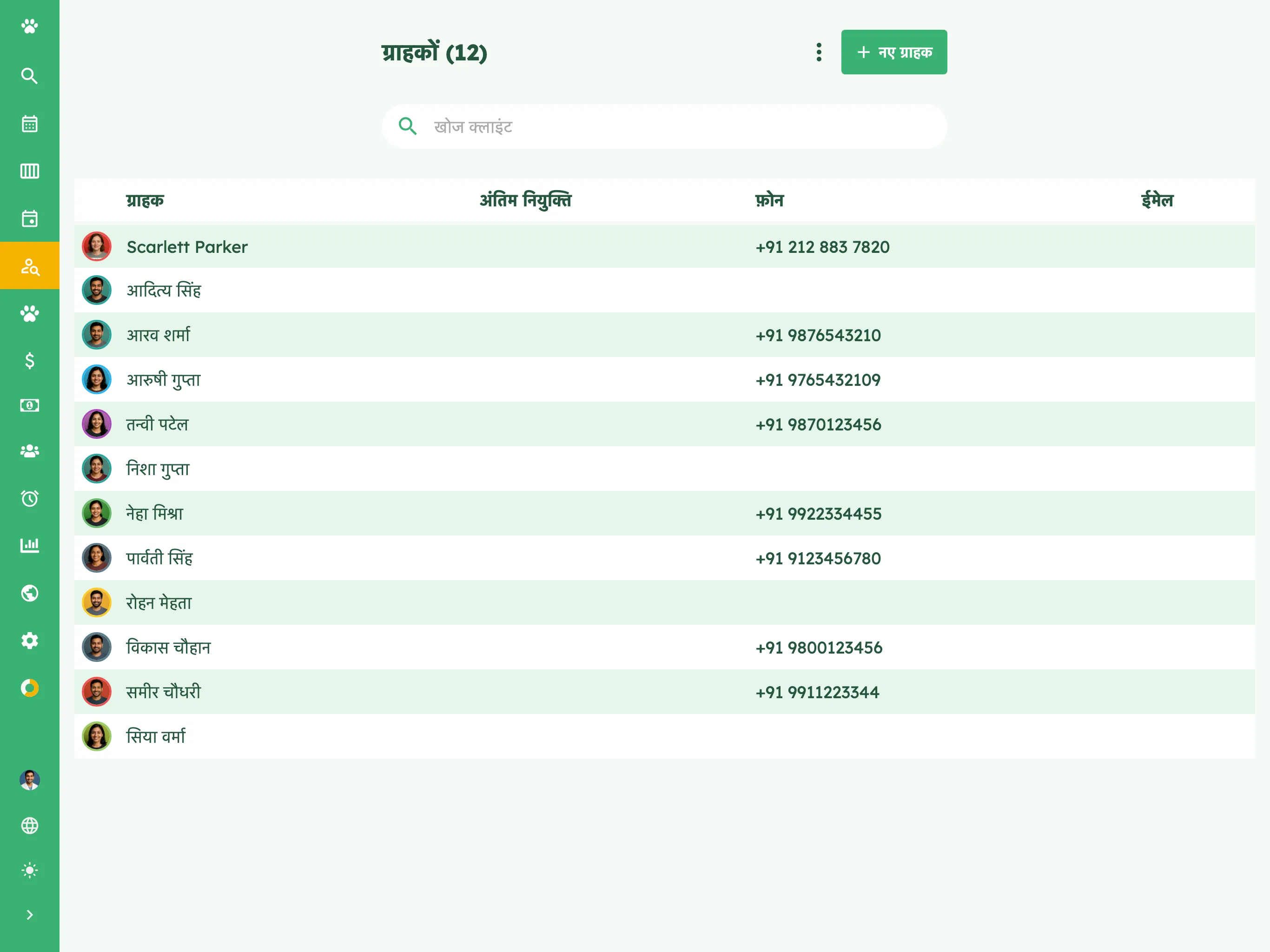Open Scarlett Parker client row

664,247
